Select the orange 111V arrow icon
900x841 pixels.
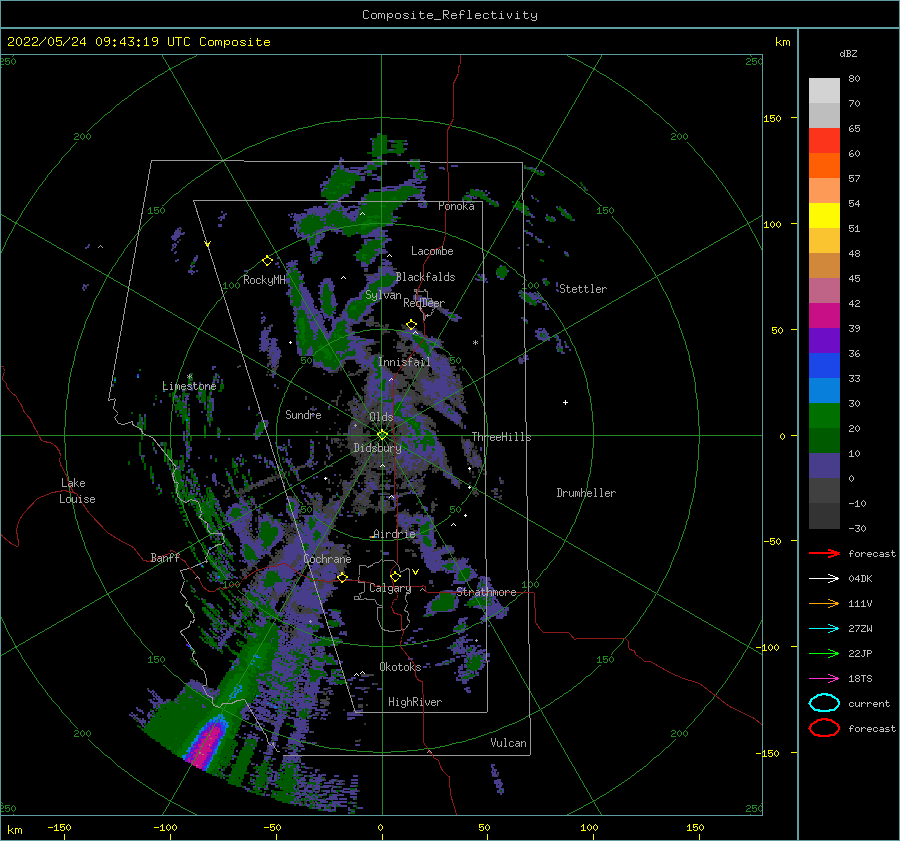tap(824, 603)
